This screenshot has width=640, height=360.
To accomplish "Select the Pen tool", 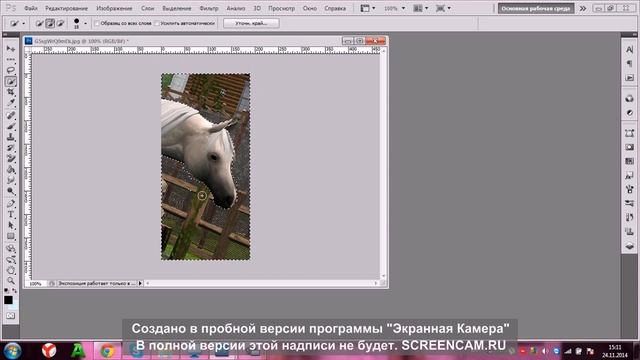I will pos(11,204).
